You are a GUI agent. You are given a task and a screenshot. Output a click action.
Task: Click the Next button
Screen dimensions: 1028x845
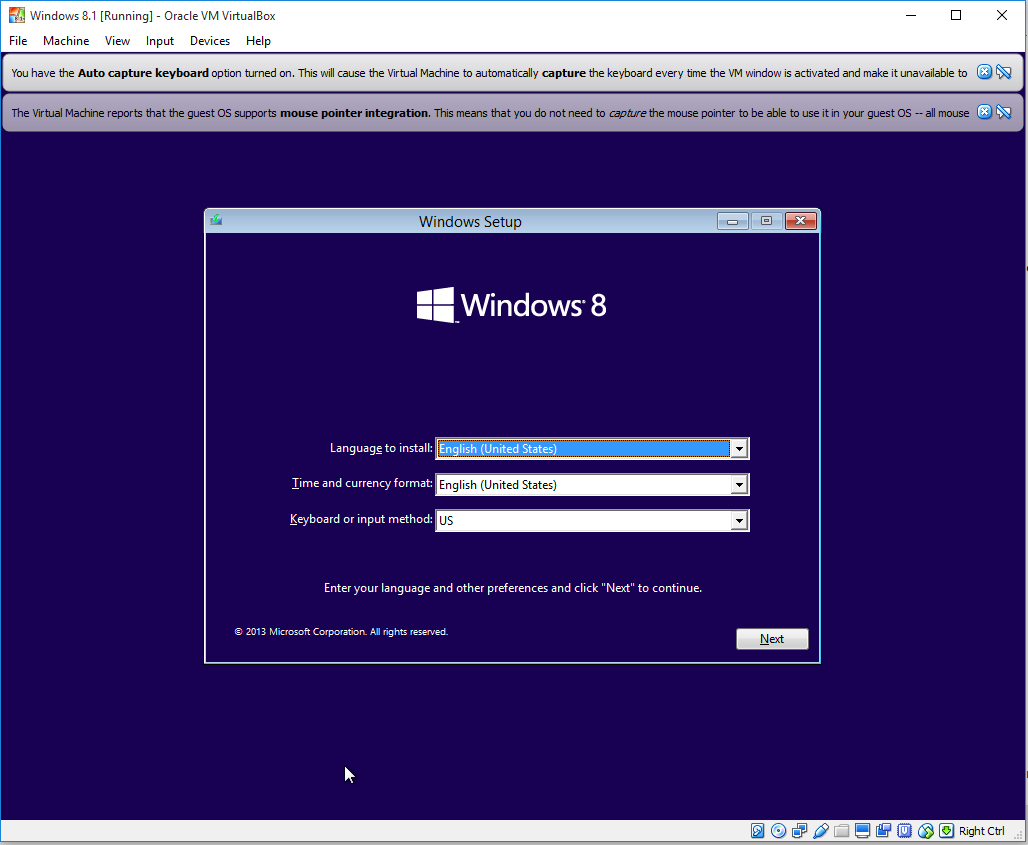[x=772, y=638]
